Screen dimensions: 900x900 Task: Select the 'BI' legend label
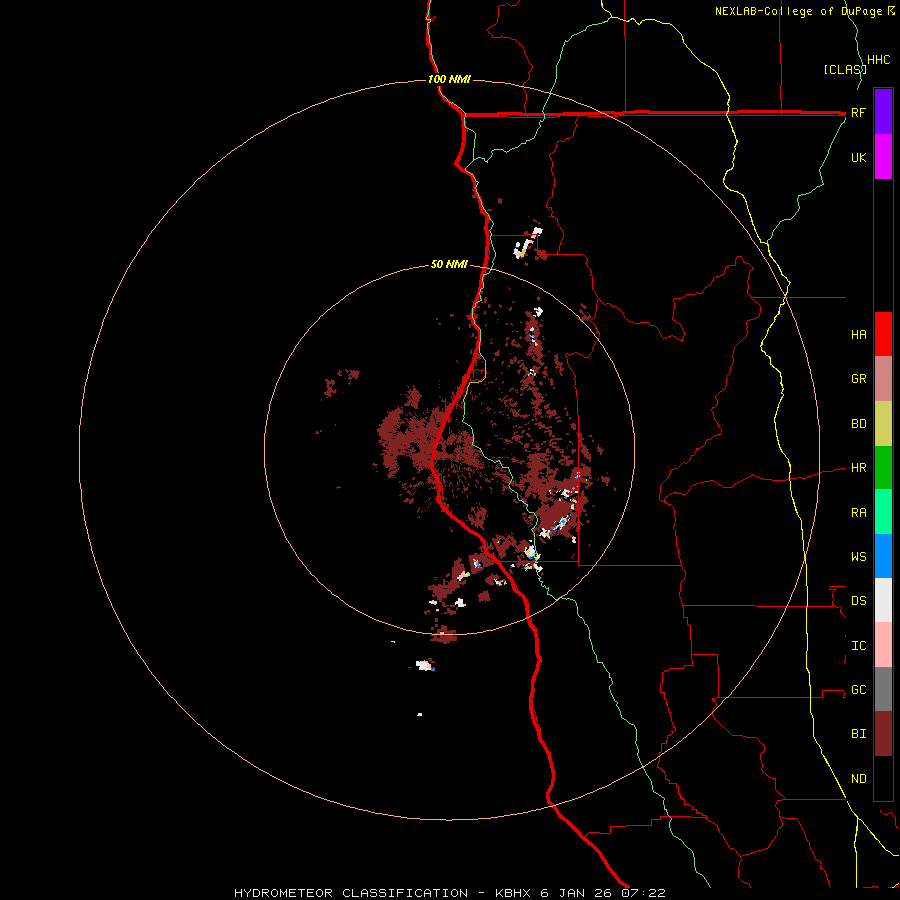coord(859,734)
